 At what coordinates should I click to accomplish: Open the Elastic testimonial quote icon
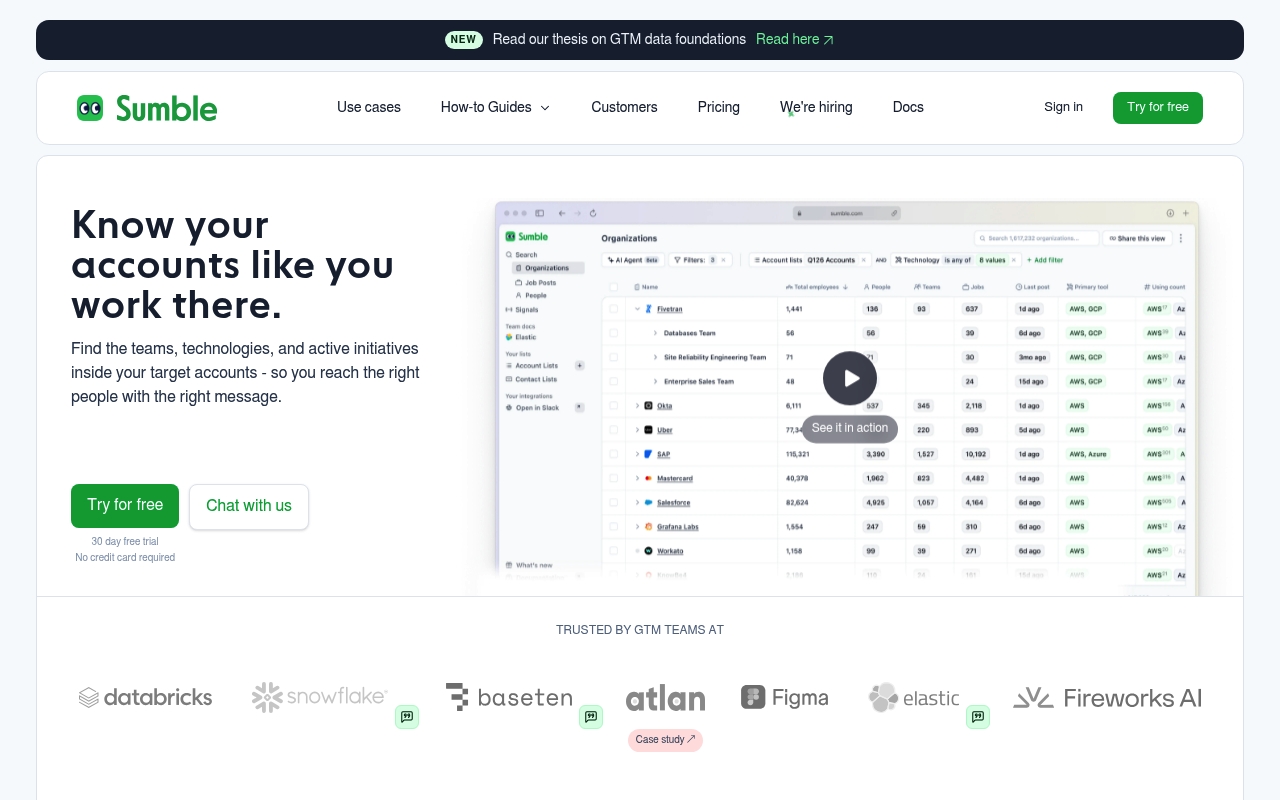tap(978, 716)
